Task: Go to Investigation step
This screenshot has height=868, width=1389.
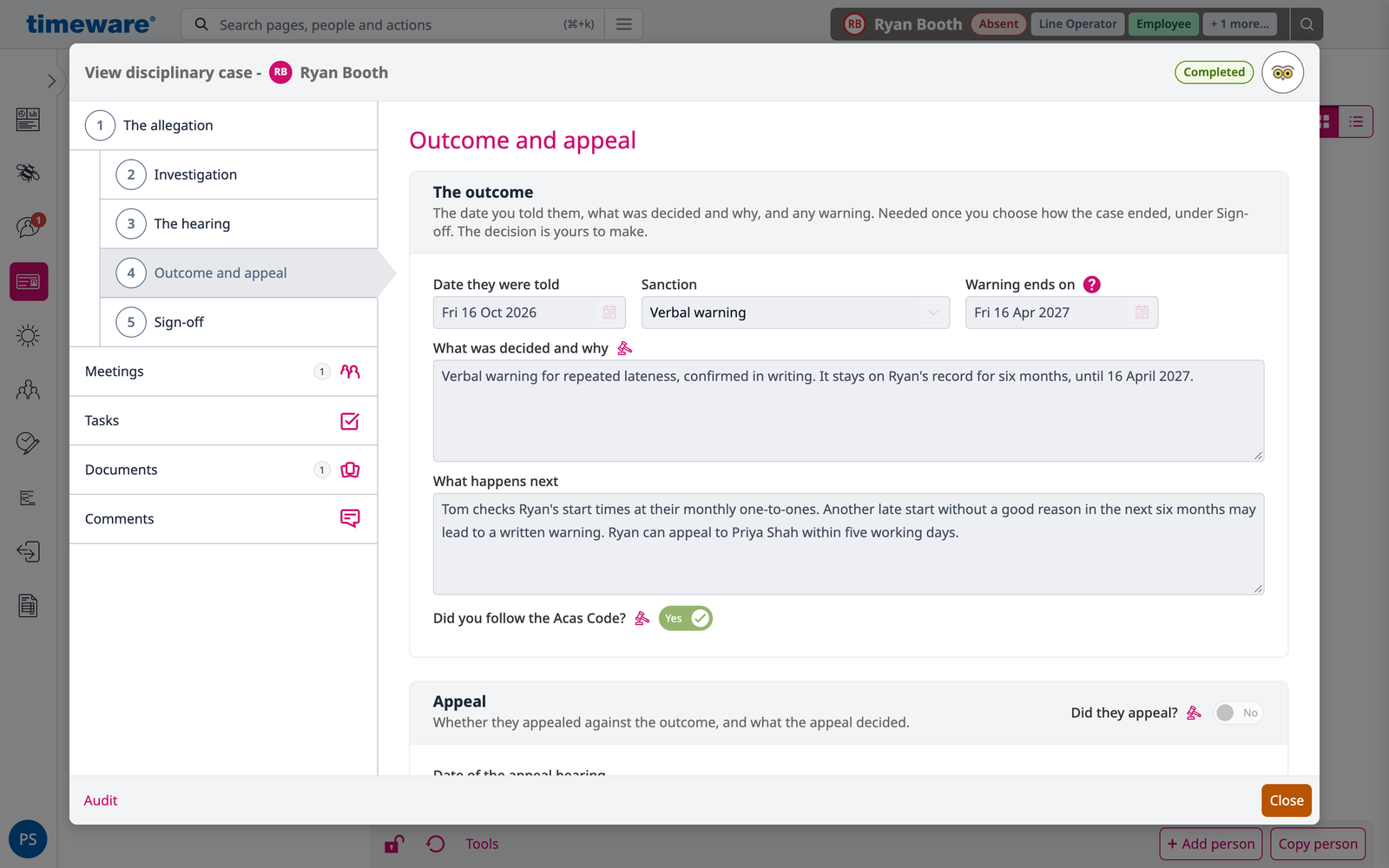Action: point(239,174)
